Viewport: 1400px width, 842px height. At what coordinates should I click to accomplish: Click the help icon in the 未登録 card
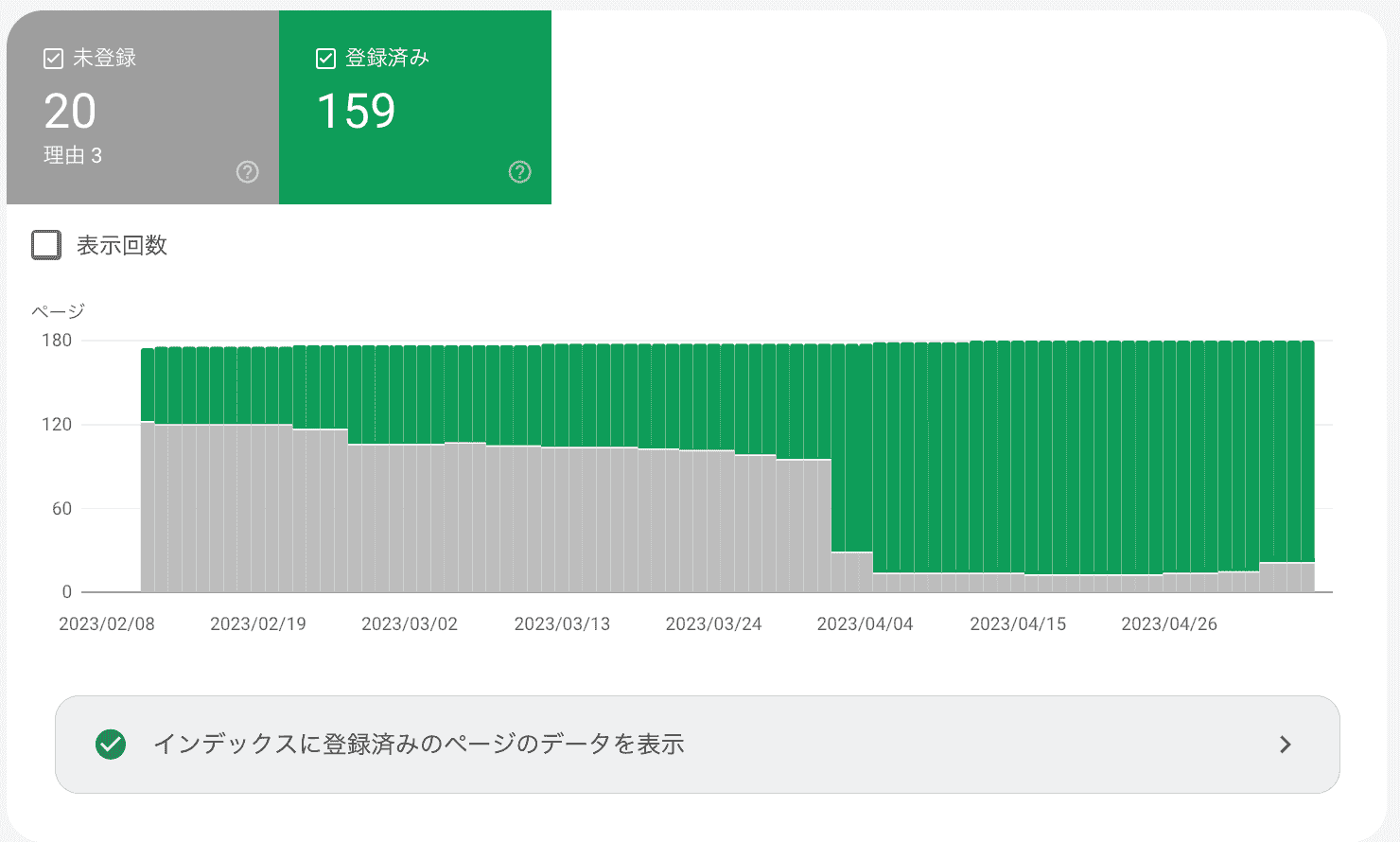247,171
